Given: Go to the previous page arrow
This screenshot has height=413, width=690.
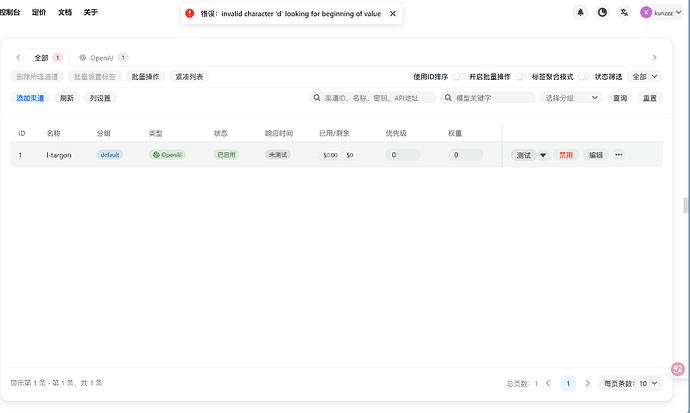Looking at the screenshot, I should (548, 383).
